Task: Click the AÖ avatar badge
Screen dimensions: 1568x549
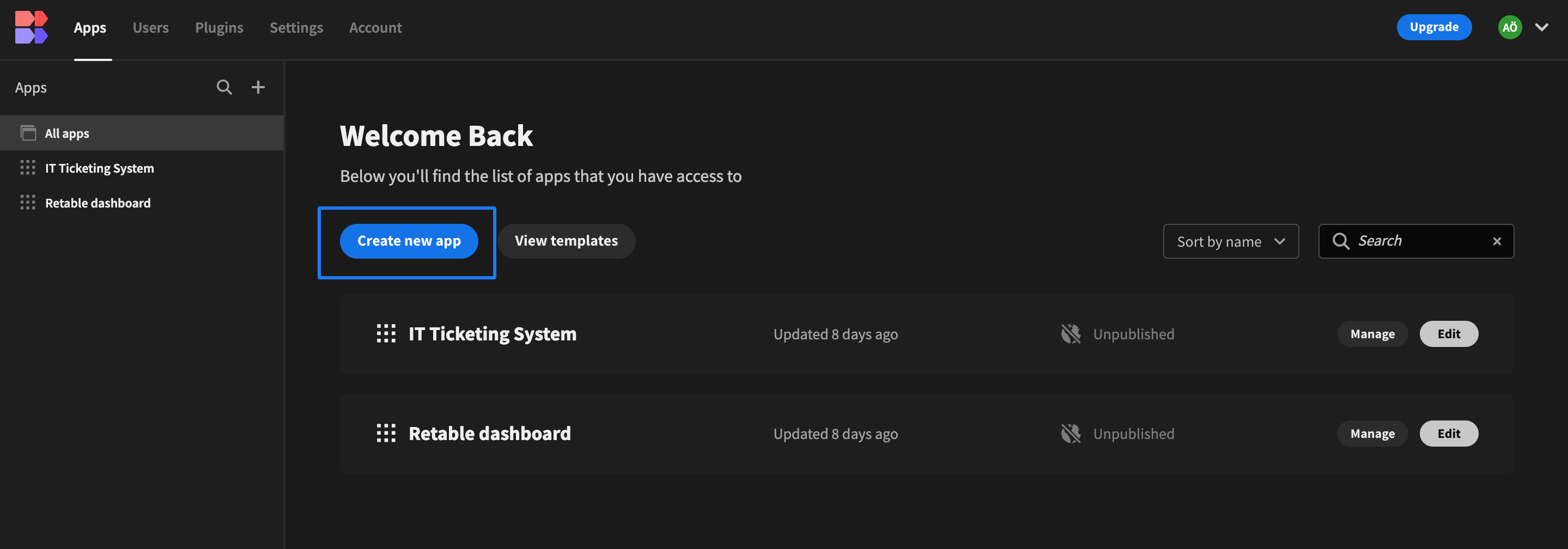Action: point(1510,27)
